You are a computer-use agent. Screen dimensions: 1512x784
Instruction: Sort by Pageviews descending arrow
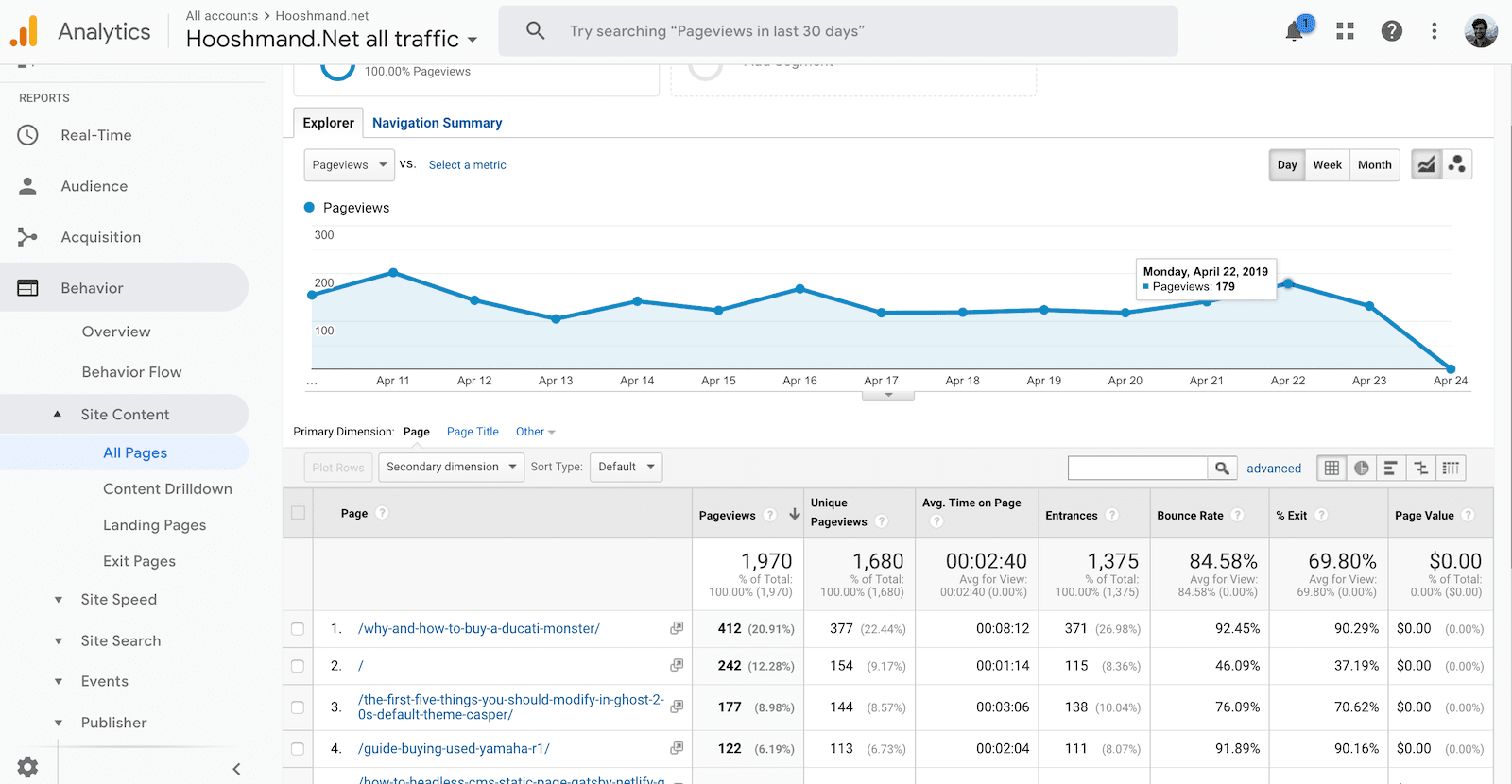click(795, 515)
